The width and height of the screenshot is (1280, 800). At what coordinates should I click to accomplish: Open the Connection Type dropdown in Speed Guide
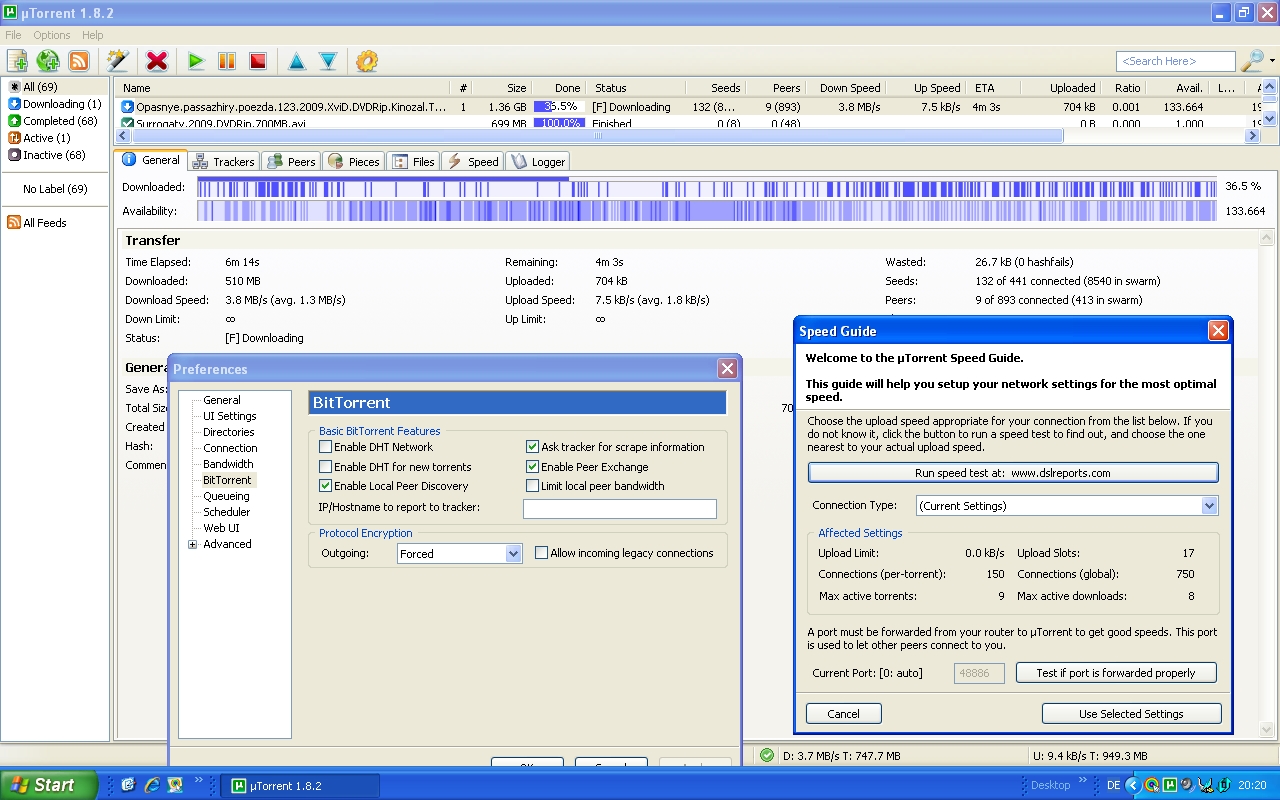coord(1066,506)
